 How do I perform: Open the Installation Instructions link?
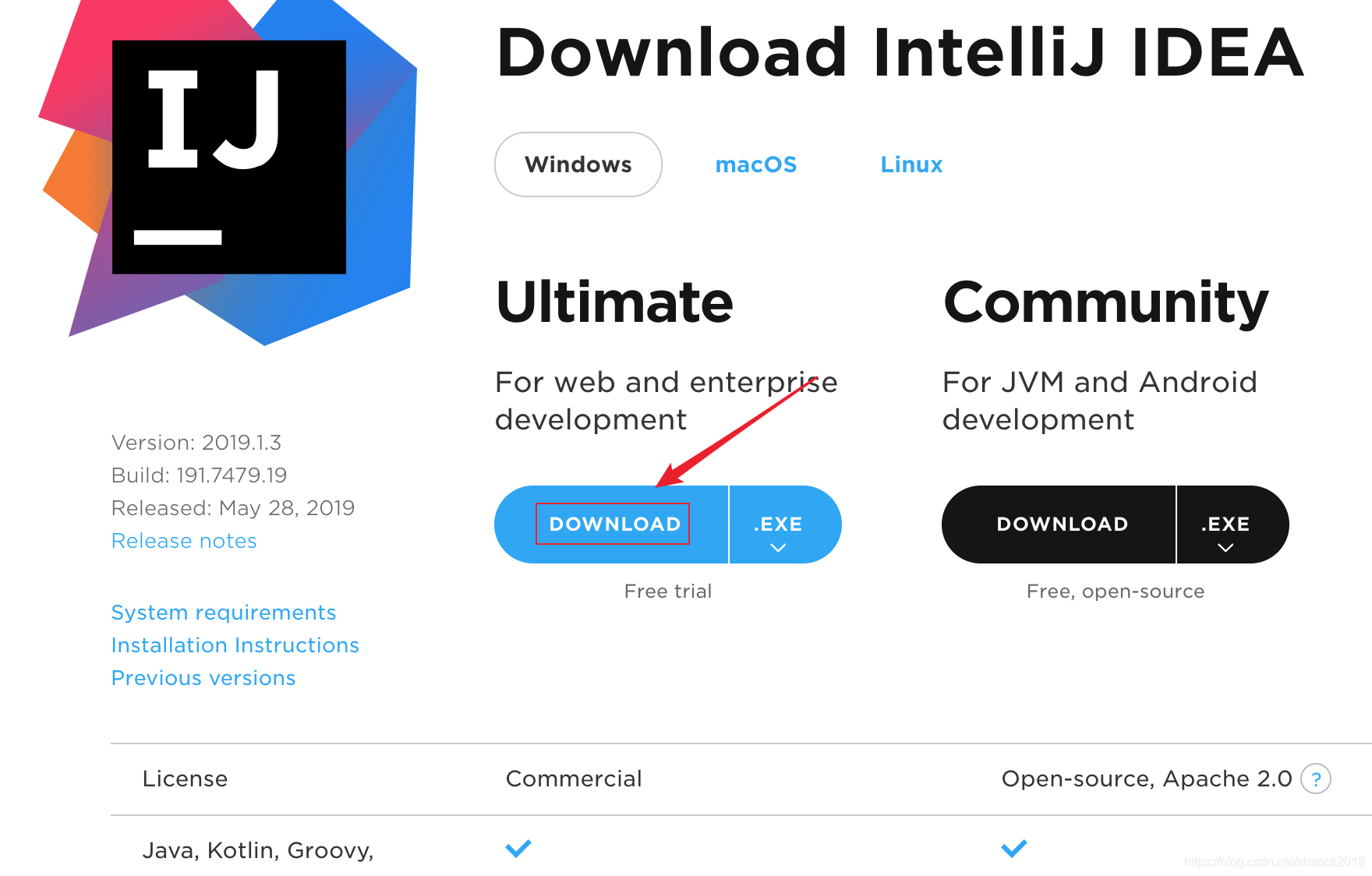coord(235,645)
